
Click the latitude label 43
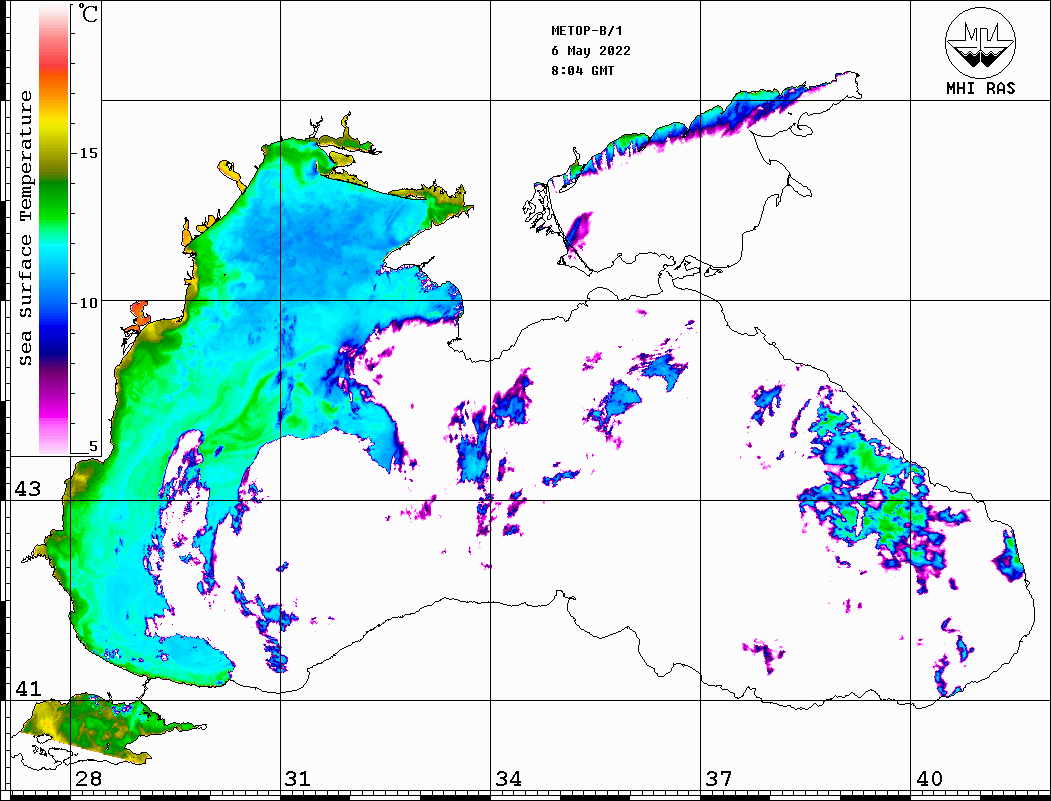pyautogui.click(x=28, y=489)
